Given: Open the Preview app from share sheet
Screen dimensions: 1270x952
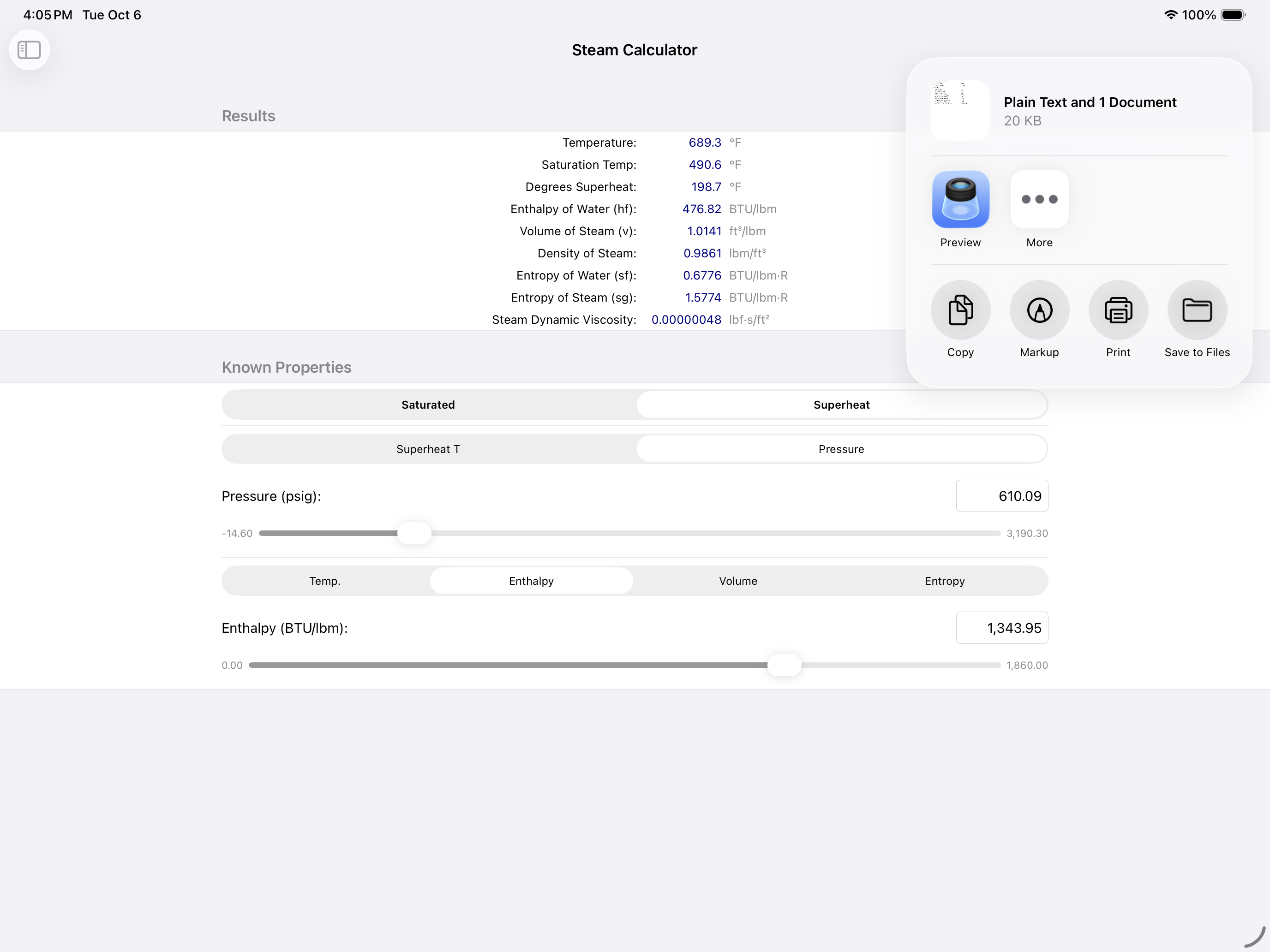Looking at the screenshot, I should click(960, 199).
